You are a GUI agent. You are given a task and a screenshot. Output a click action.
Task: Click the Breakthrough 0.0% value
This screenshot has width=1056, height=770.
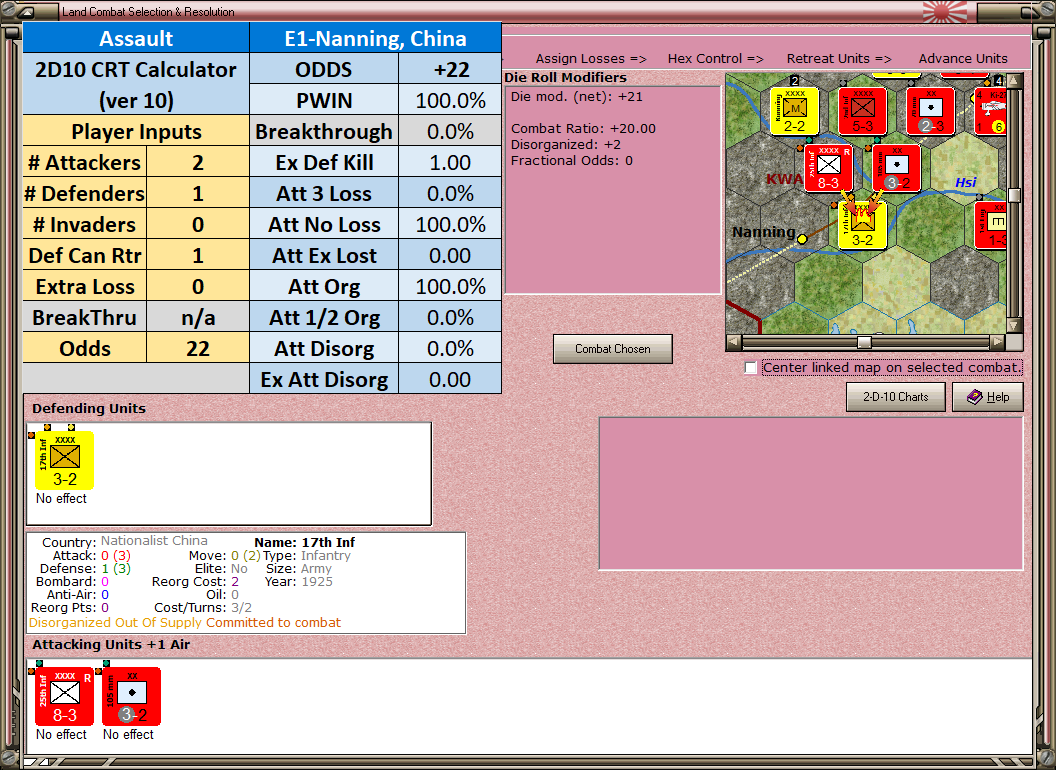point(450,131)
